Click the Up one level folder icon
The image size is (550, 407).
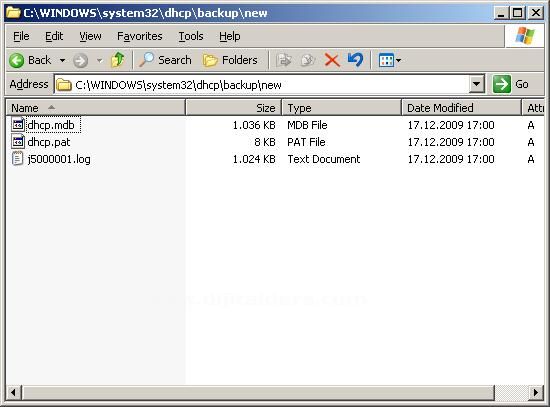[118, 60]
